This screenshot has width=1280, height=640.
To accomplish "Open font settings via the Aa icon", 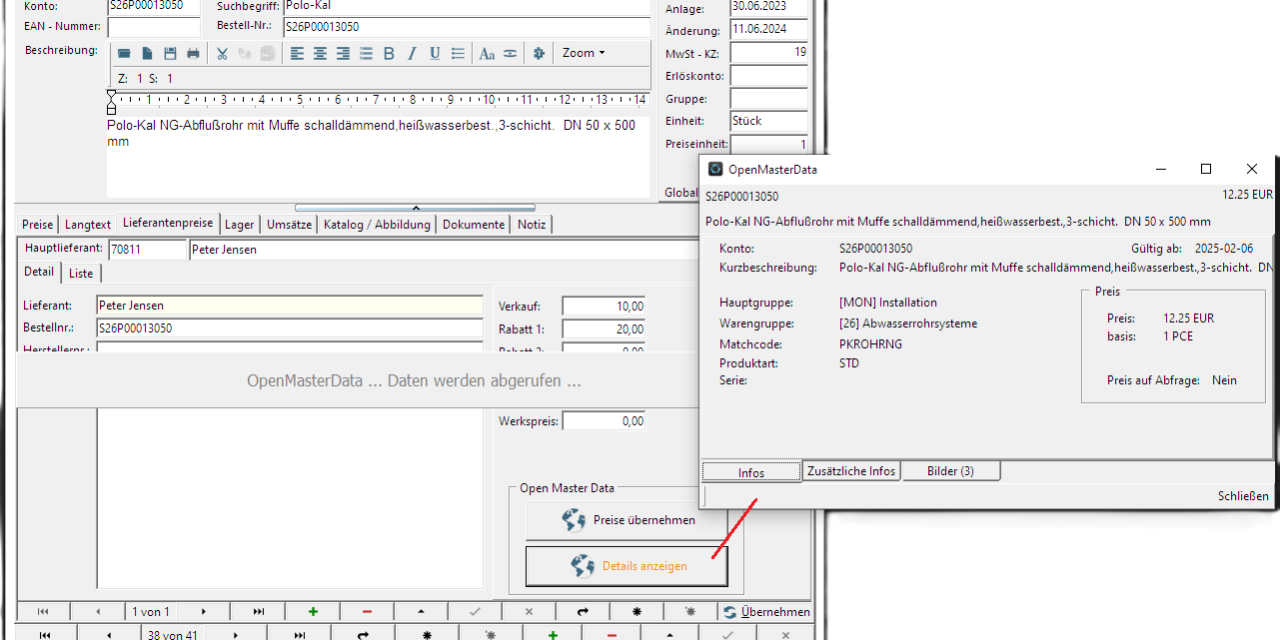I will [x=487, y=54].
